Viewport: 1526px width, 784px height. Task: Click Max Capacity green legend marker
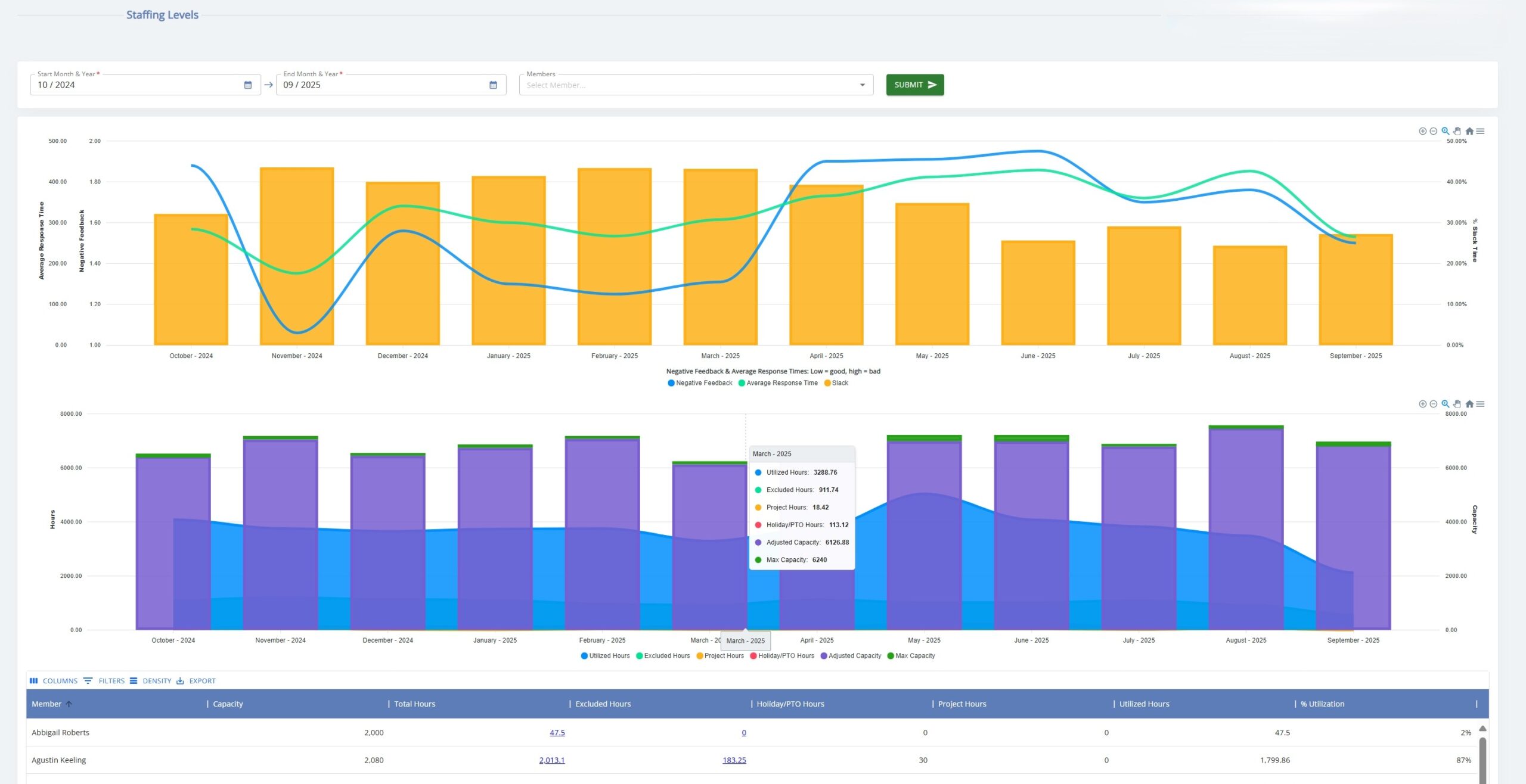pos(891,656)
